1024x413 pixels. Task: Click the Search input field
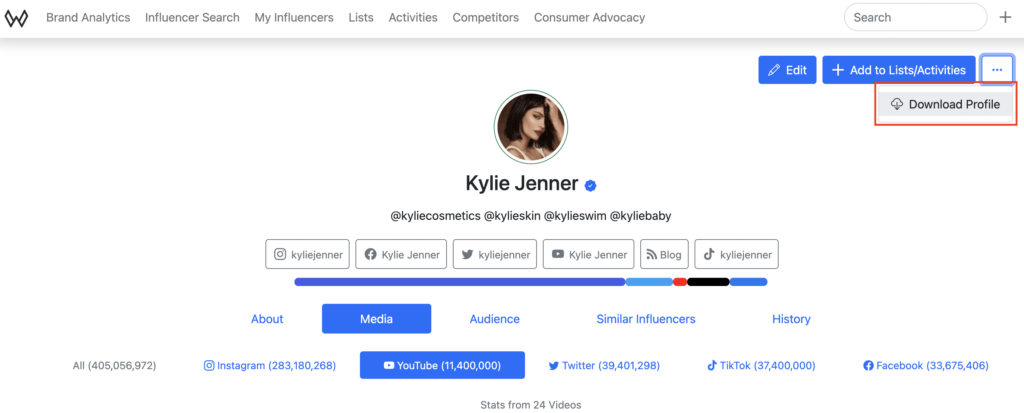[x=910, y=18]
